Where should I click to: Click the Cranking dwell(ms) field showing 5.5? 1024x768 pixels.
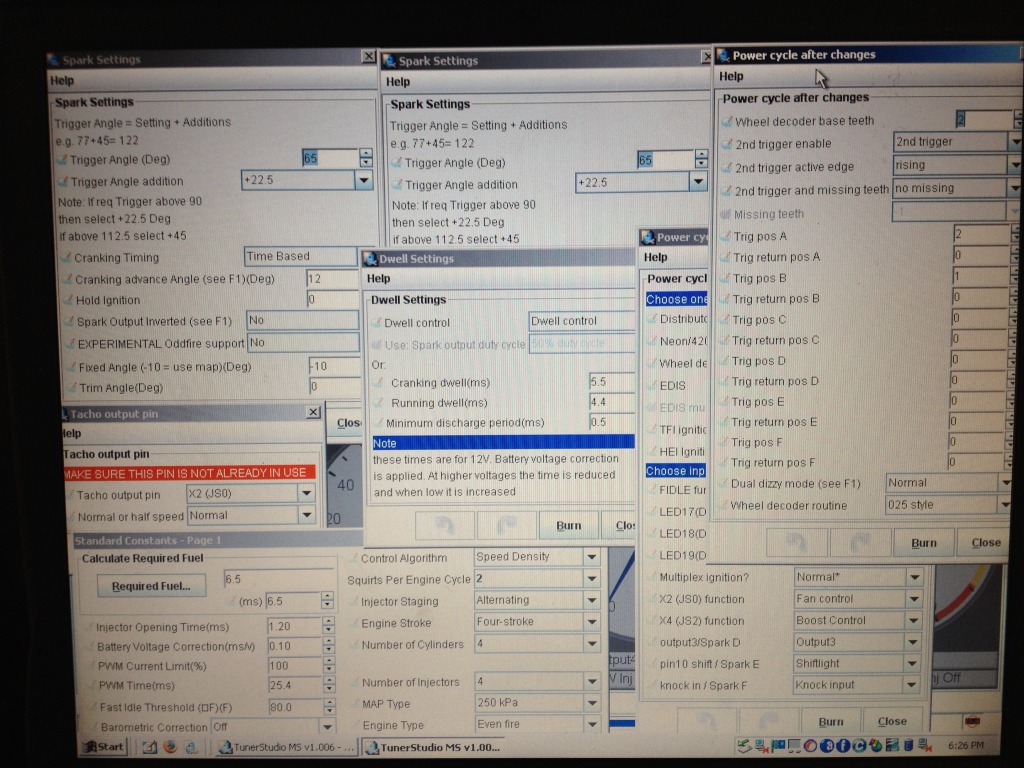point(612,382)
